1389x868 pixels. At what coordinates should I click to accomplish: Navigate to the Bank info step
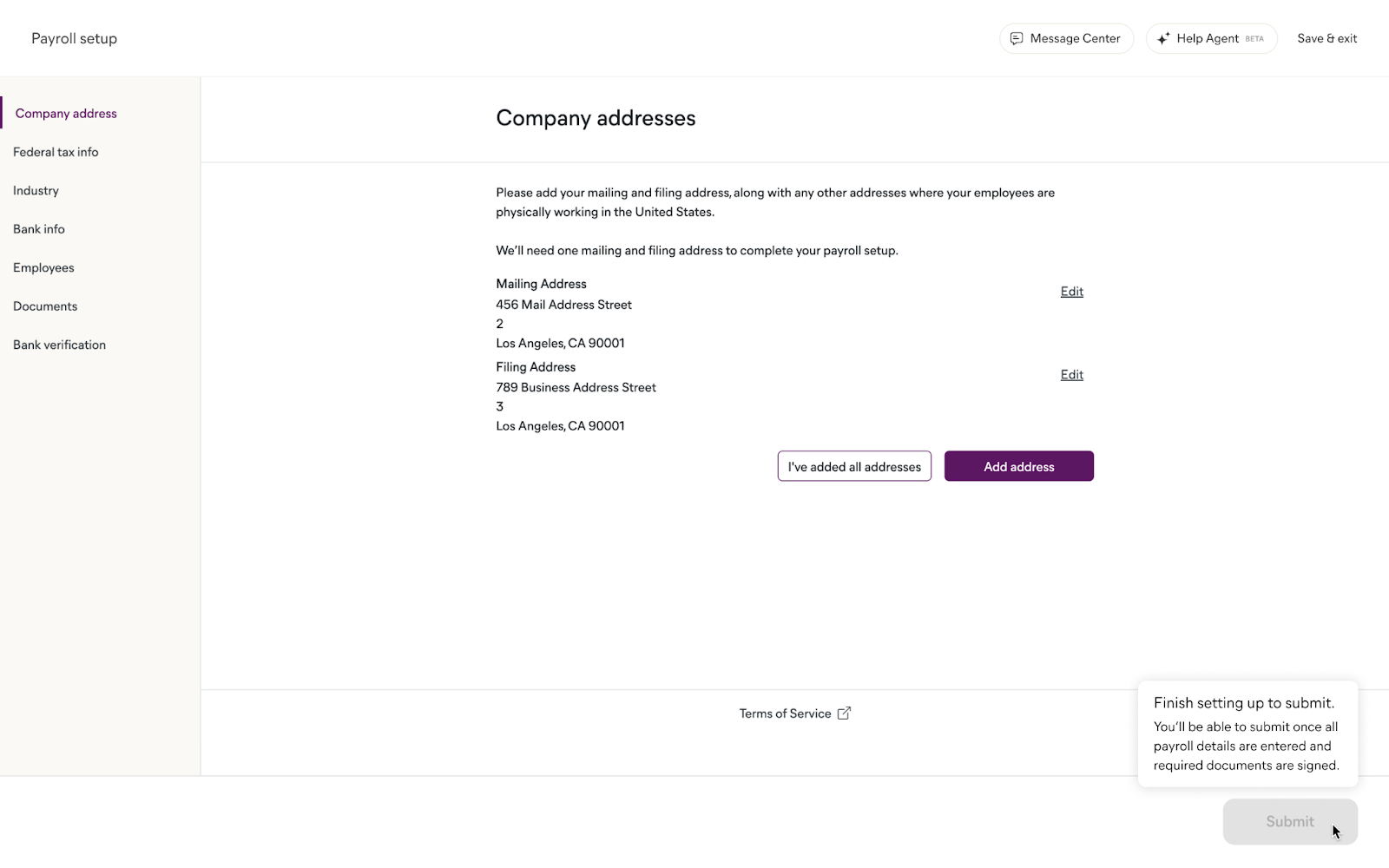[39, 229]
